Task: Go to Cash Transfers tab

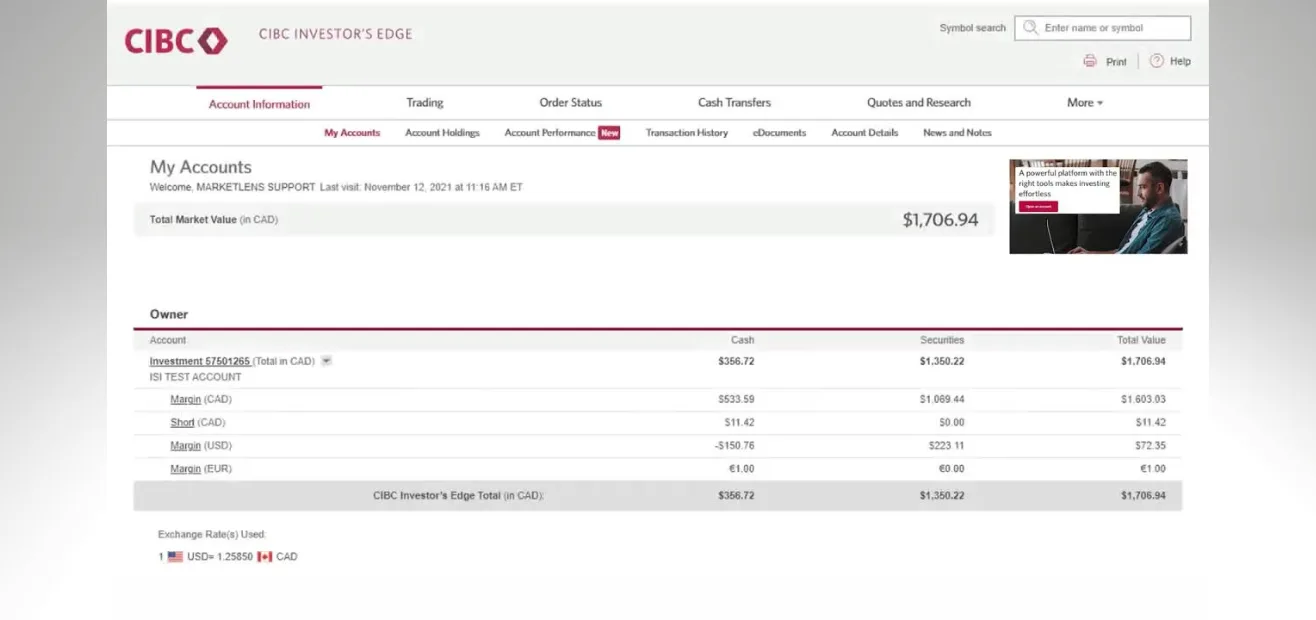Action: pyautogui.click(x=734, y=102)
